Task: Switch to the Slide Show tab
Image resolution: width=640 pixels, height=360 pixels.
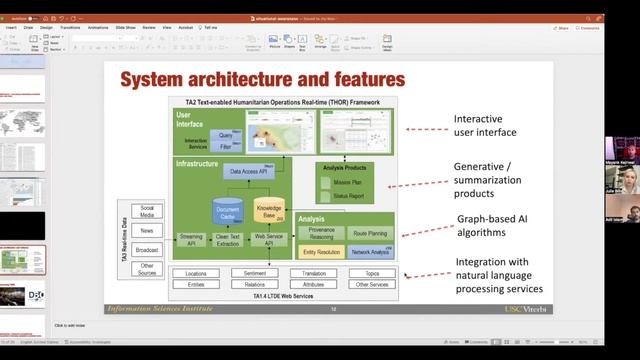Action: 126,28
